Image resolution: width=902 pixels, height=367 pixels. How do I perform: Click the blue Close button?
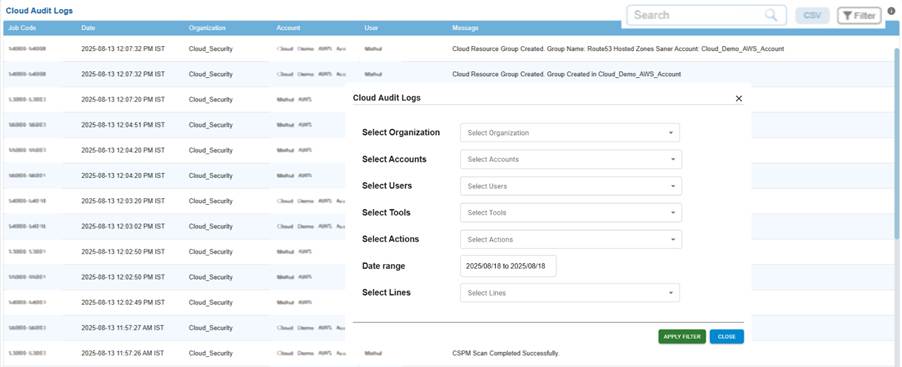727,337
